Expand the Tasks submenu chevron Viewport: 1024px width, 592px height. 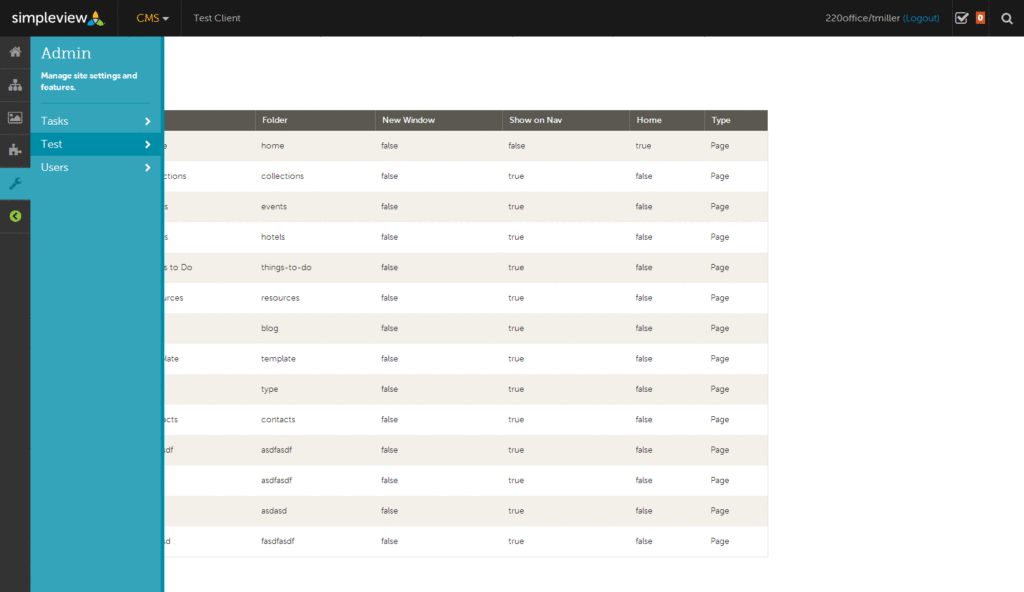(x=147, y=121)
